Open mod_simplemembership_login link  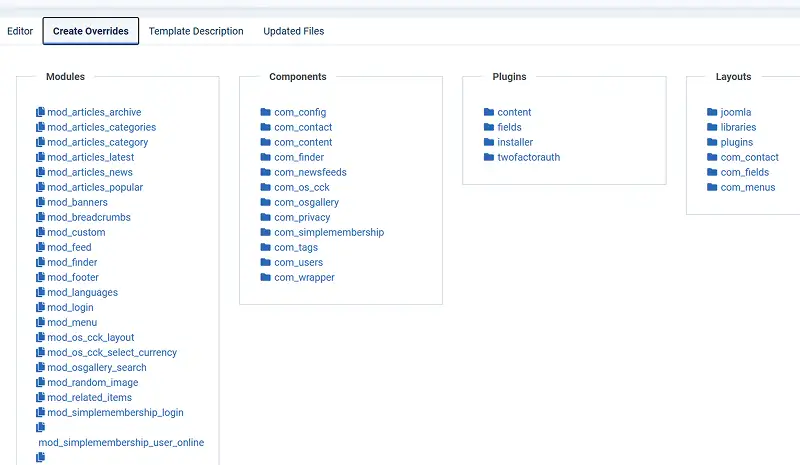point(115,412)
